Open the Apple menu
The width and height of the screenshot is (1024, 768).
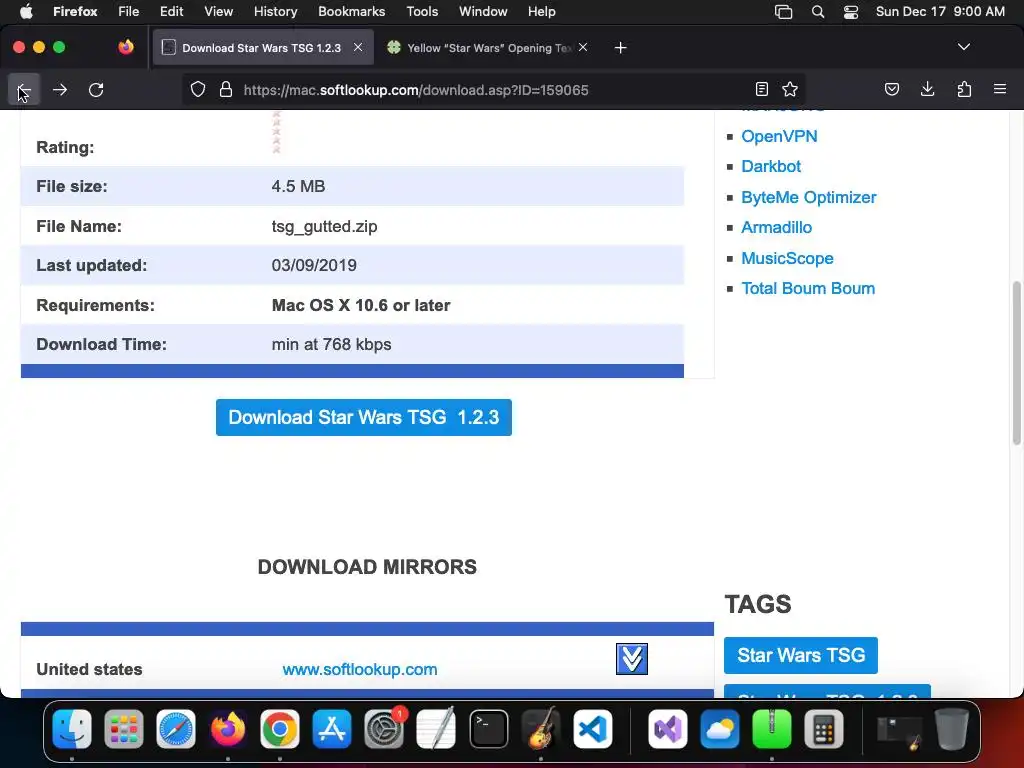point(26,12)
